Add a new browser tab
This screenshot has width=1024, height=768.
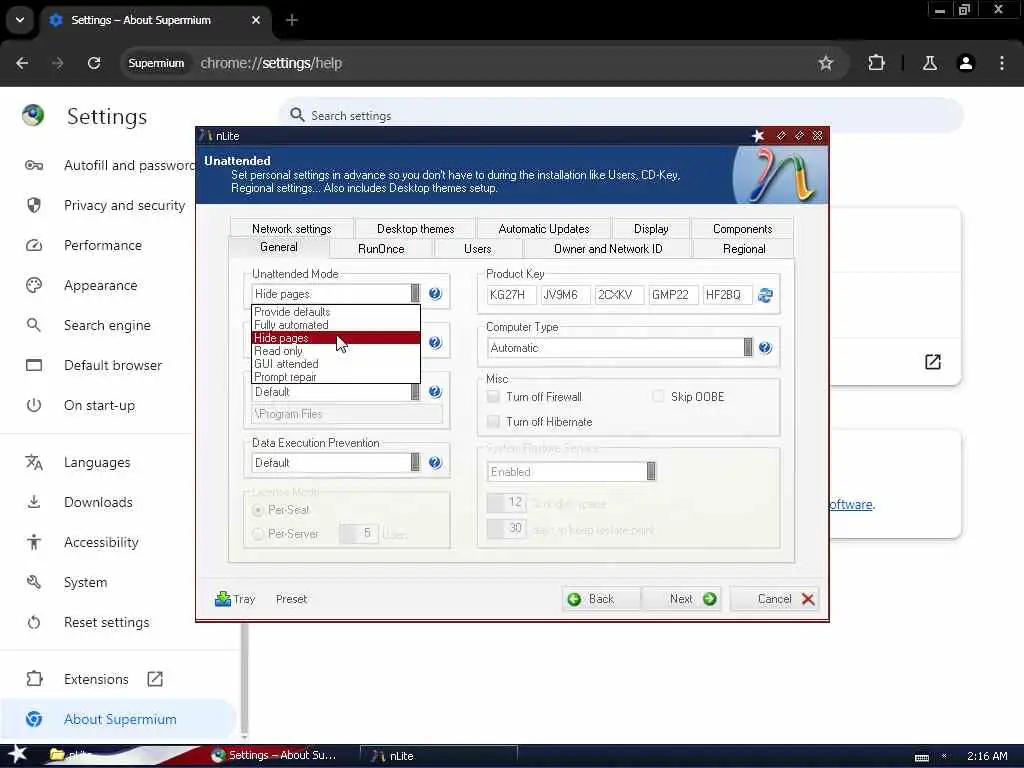pos(292,20)
